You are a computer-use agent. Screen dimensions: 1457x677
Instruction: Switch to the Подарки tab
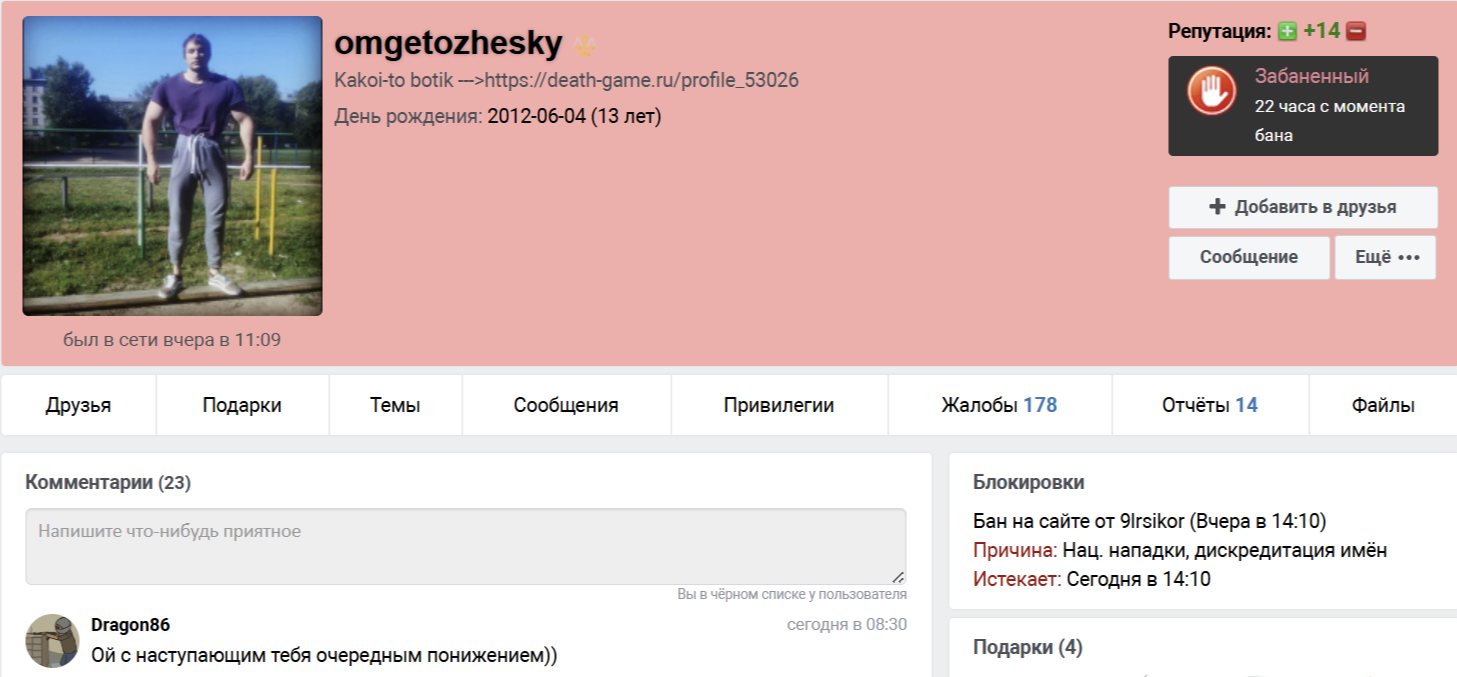tap(242, 405)
